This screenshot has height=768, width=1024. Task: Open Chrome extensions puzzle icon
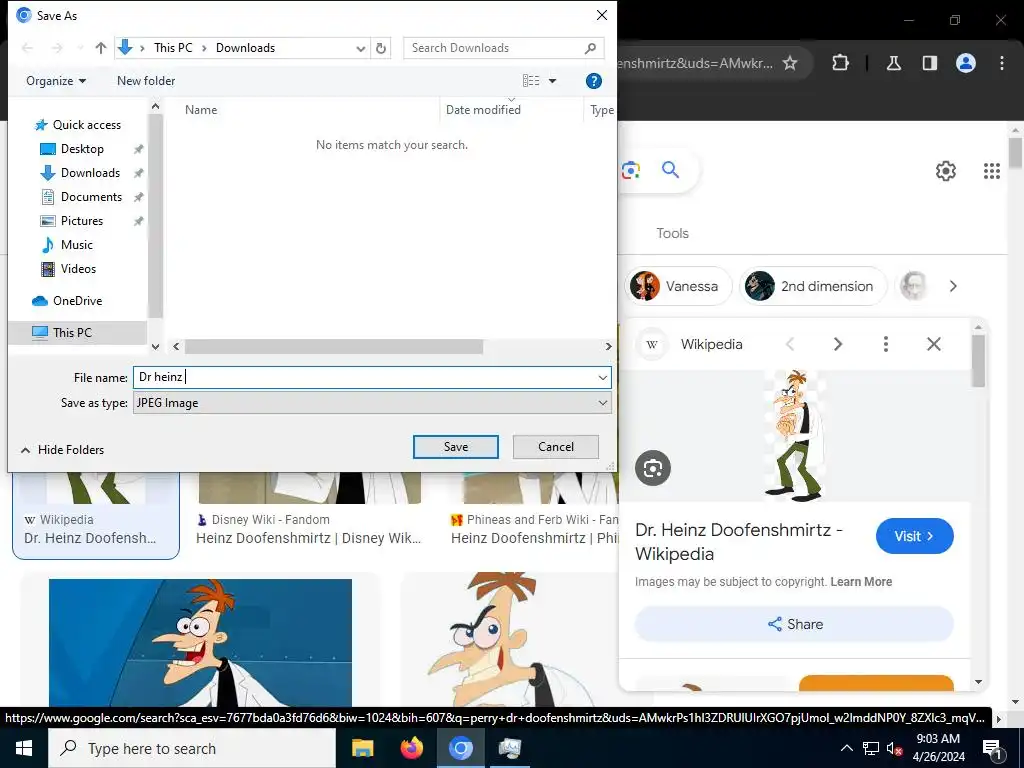coord(840,63)
